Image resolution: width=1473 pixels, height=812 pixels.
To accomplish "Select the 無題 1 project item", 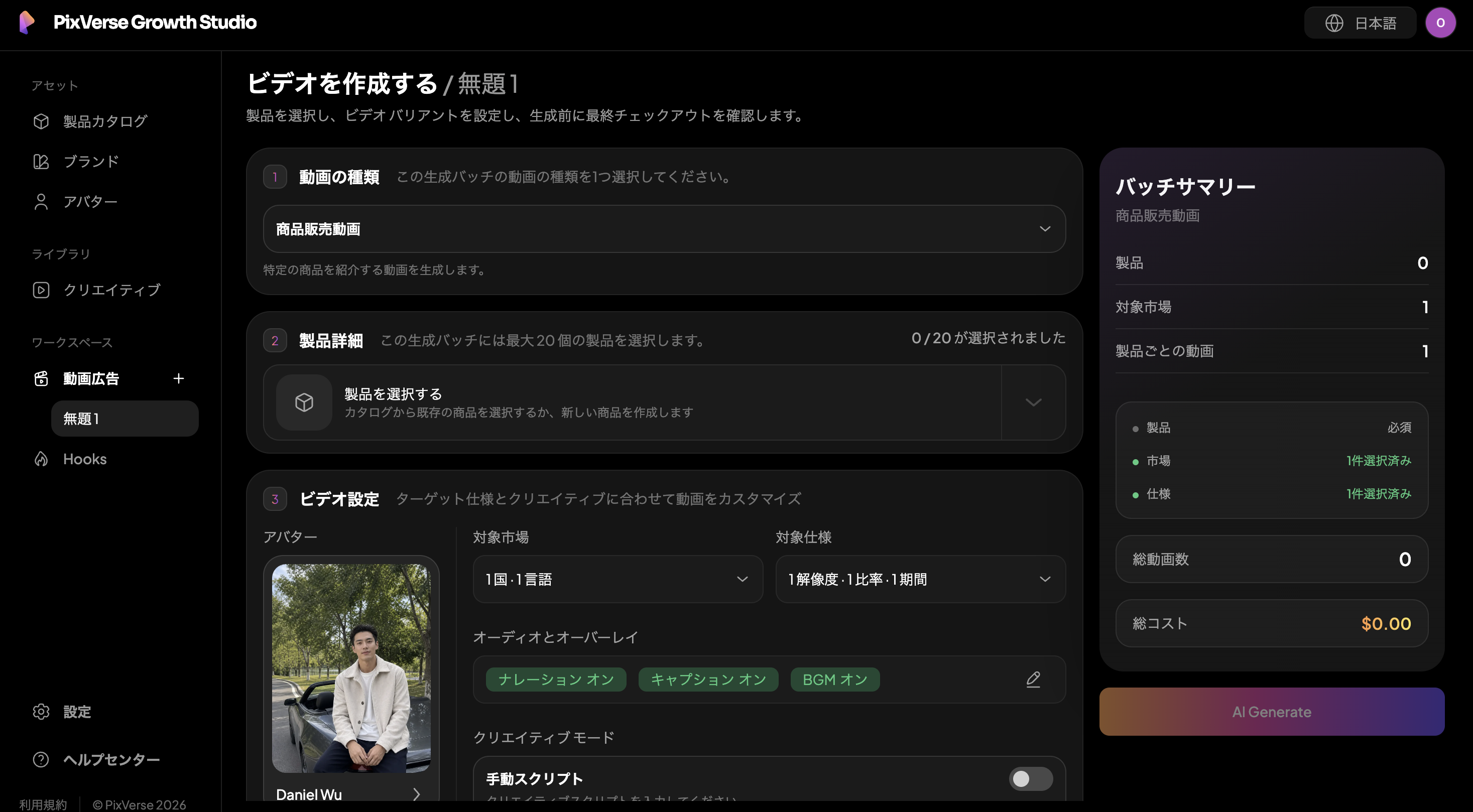I will (125, 419).
